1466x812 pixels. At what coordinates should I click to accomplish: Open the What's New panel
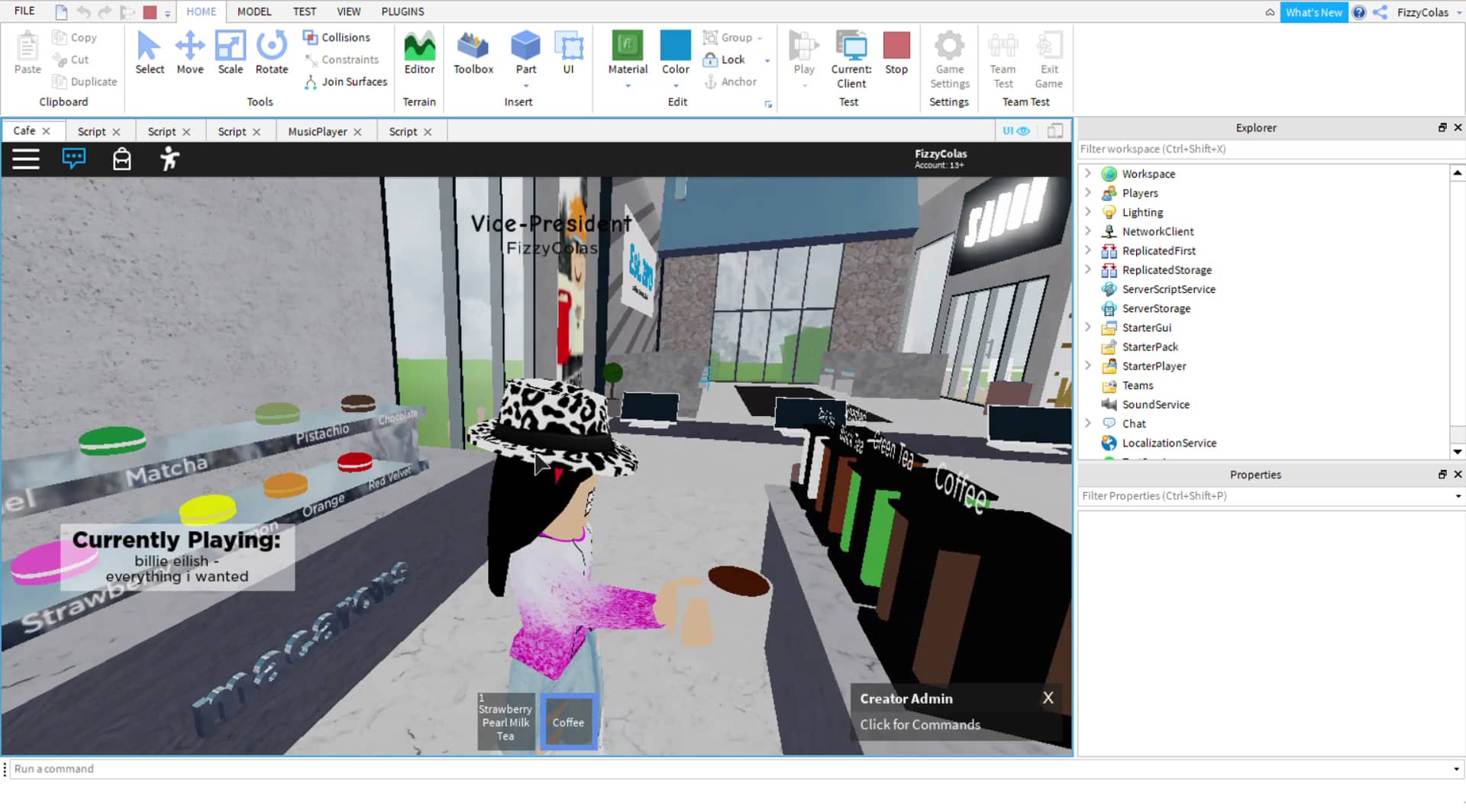tap(1314, 11)
